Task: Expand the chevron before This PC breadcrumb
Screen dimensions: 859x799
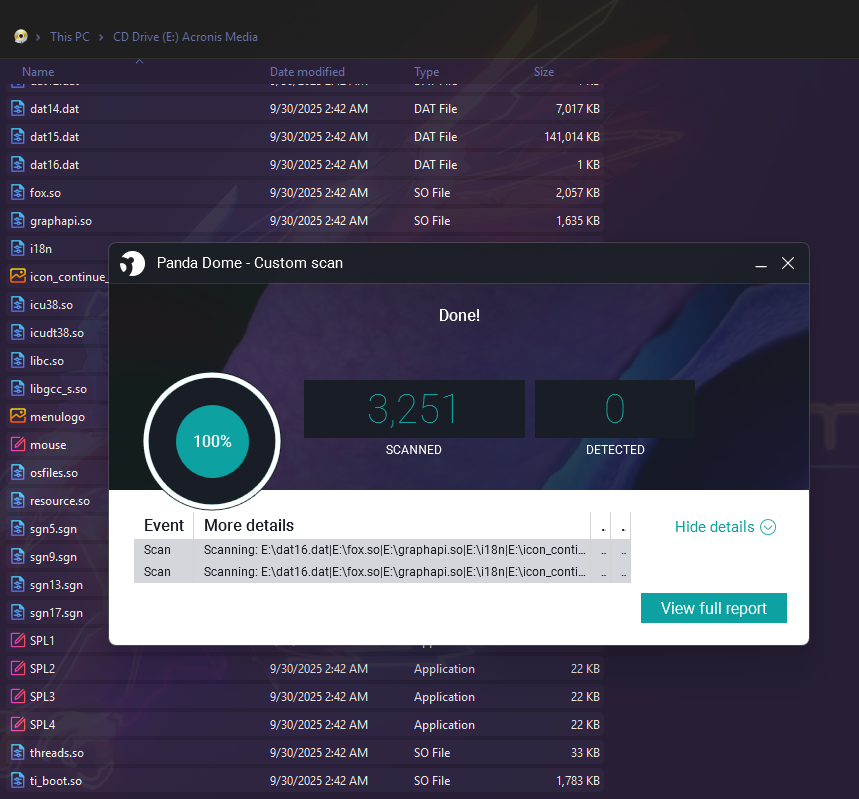Action: (38, 37)
